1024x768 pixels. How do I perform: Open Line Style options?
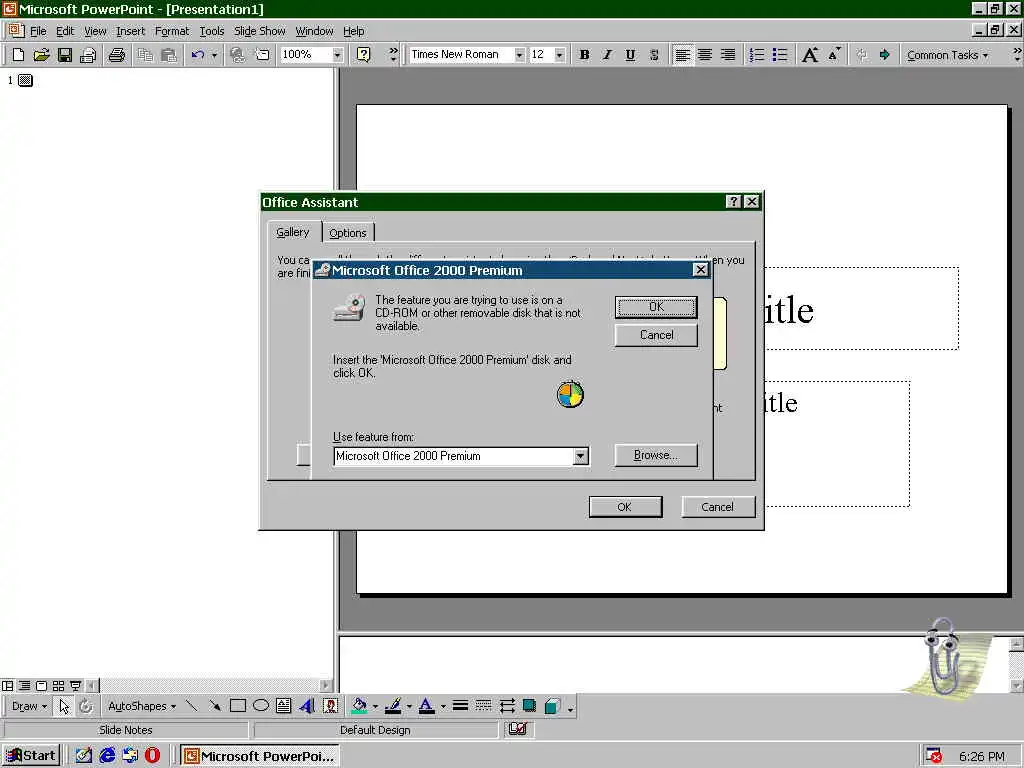460,705
